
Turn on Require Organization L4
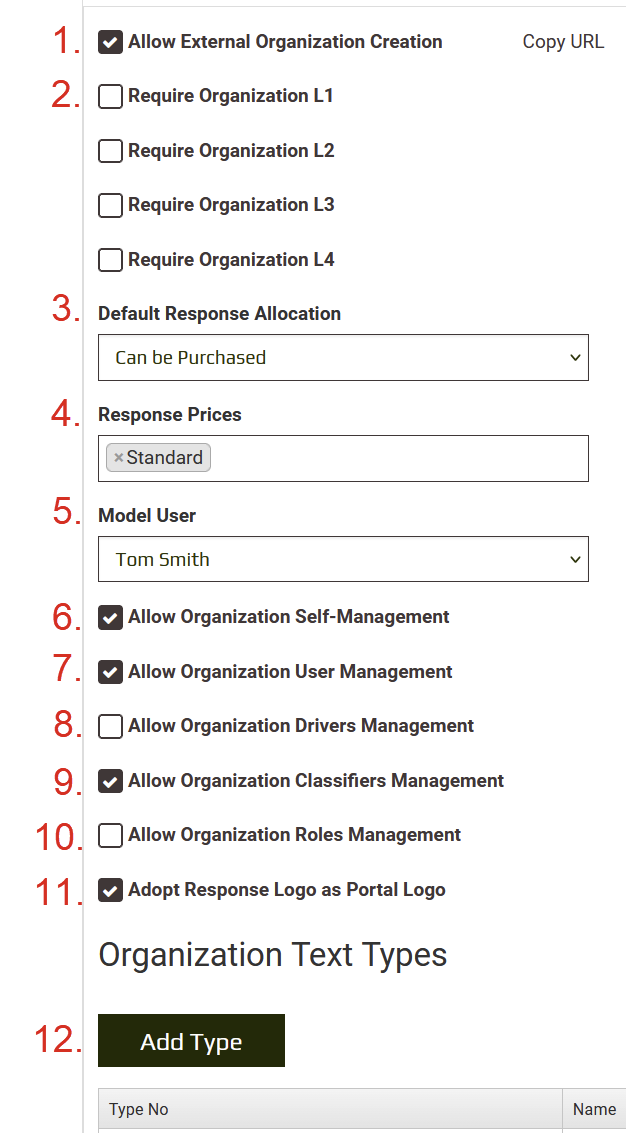point(111,260)
